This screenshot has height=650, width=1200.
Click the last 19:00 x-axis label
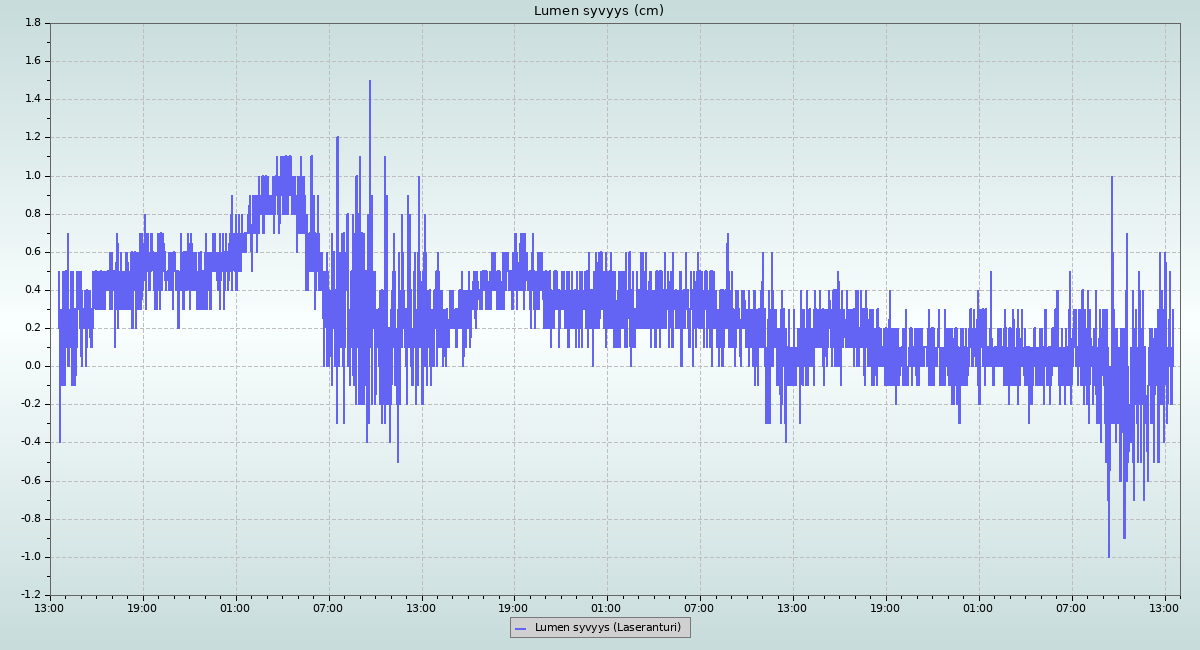pyautogui.click(x=886, y=608)
